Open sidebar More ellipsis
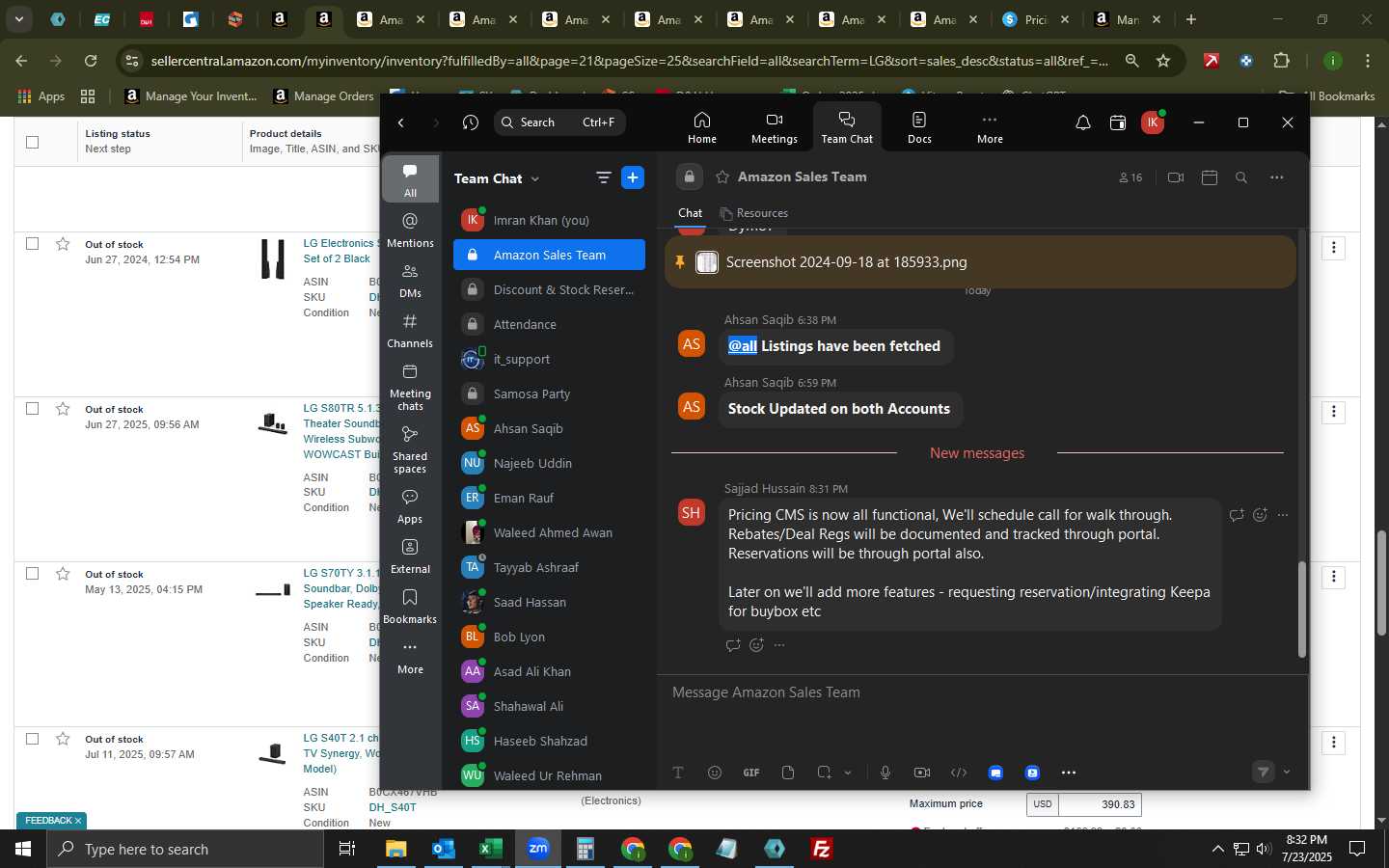 click(410, 657)
